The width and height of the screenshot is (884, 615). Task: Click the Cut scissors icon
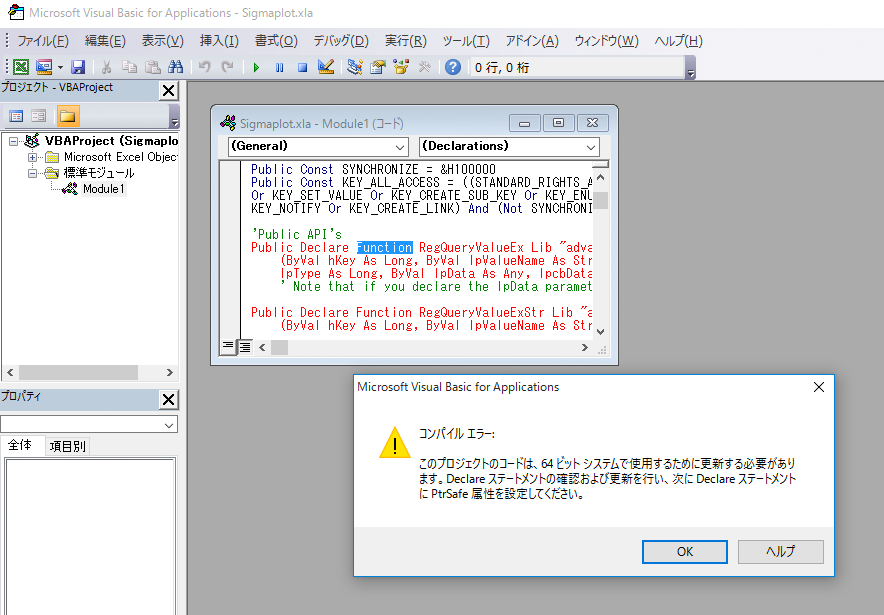[x=106, y=68]
